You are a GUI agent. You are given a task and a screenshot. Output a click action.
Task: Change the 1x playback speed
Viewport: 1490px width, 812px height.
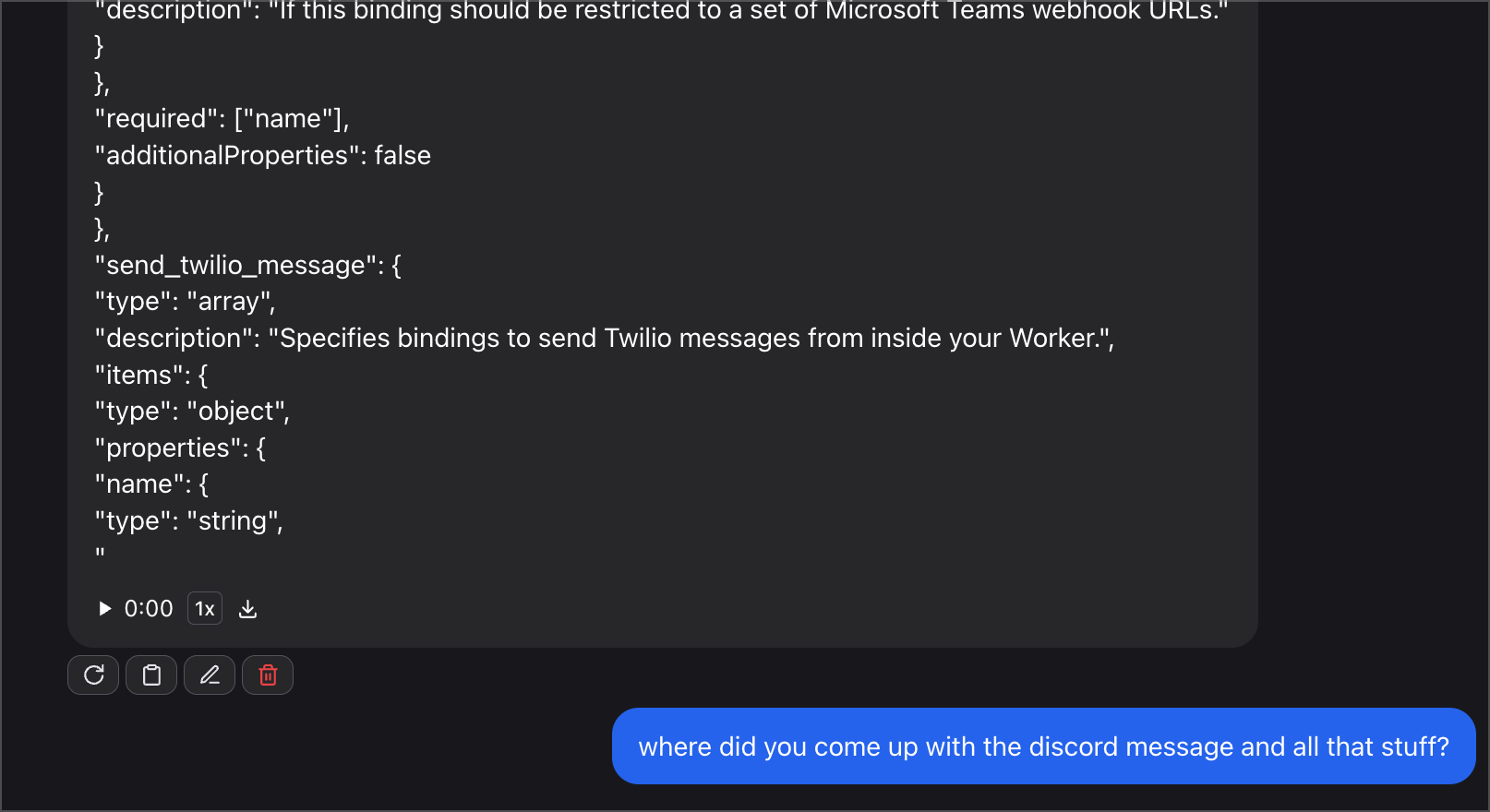(205, 609)
